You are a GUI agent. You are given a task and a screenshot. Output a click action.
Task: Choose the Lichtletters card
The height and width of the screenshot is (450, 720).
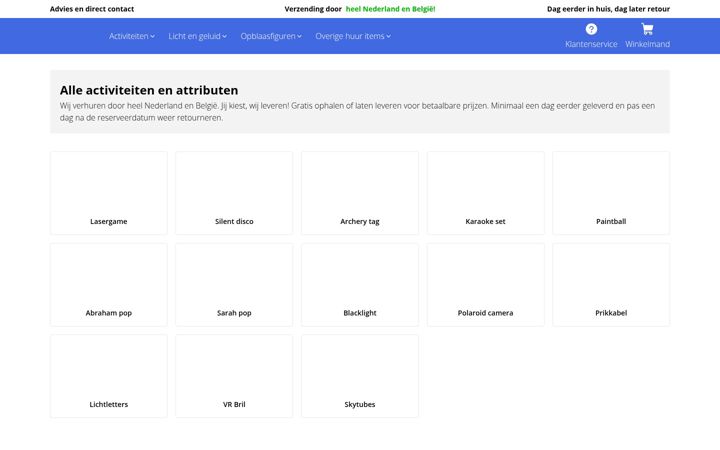coord(109,376)
